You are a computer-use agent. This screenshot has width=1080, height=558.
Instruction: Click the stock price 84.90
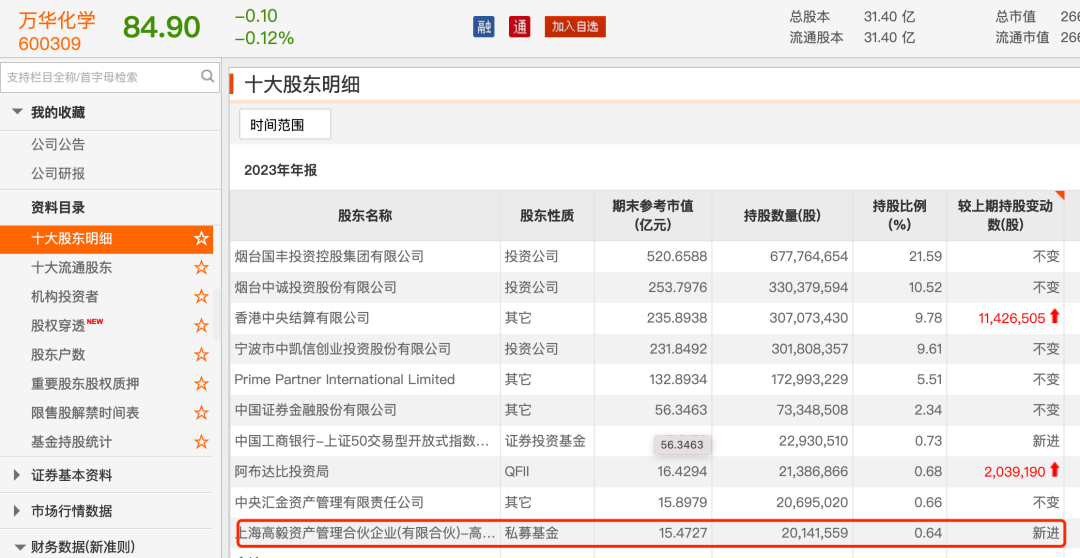[x=162, y=28]
